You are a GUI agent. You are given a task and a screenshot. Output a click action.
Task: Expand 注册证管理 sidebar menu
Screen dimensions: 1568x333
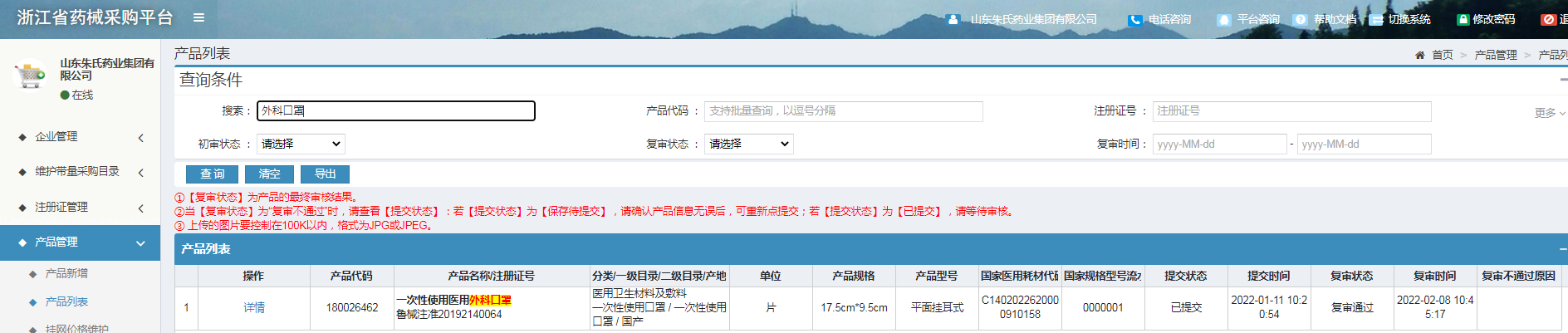click(80, 207)
